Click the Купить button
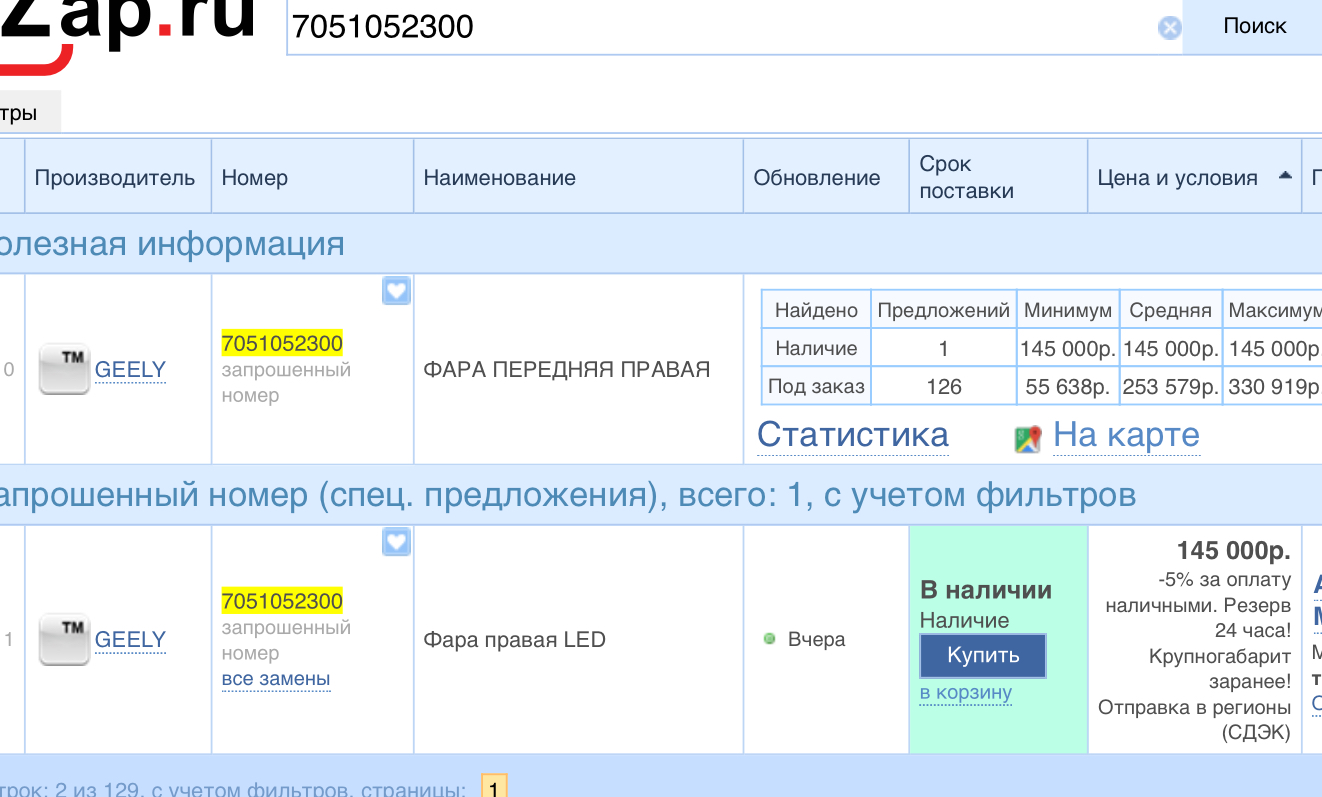Screen dimensions: 1322x797 [x=983, y=656]
